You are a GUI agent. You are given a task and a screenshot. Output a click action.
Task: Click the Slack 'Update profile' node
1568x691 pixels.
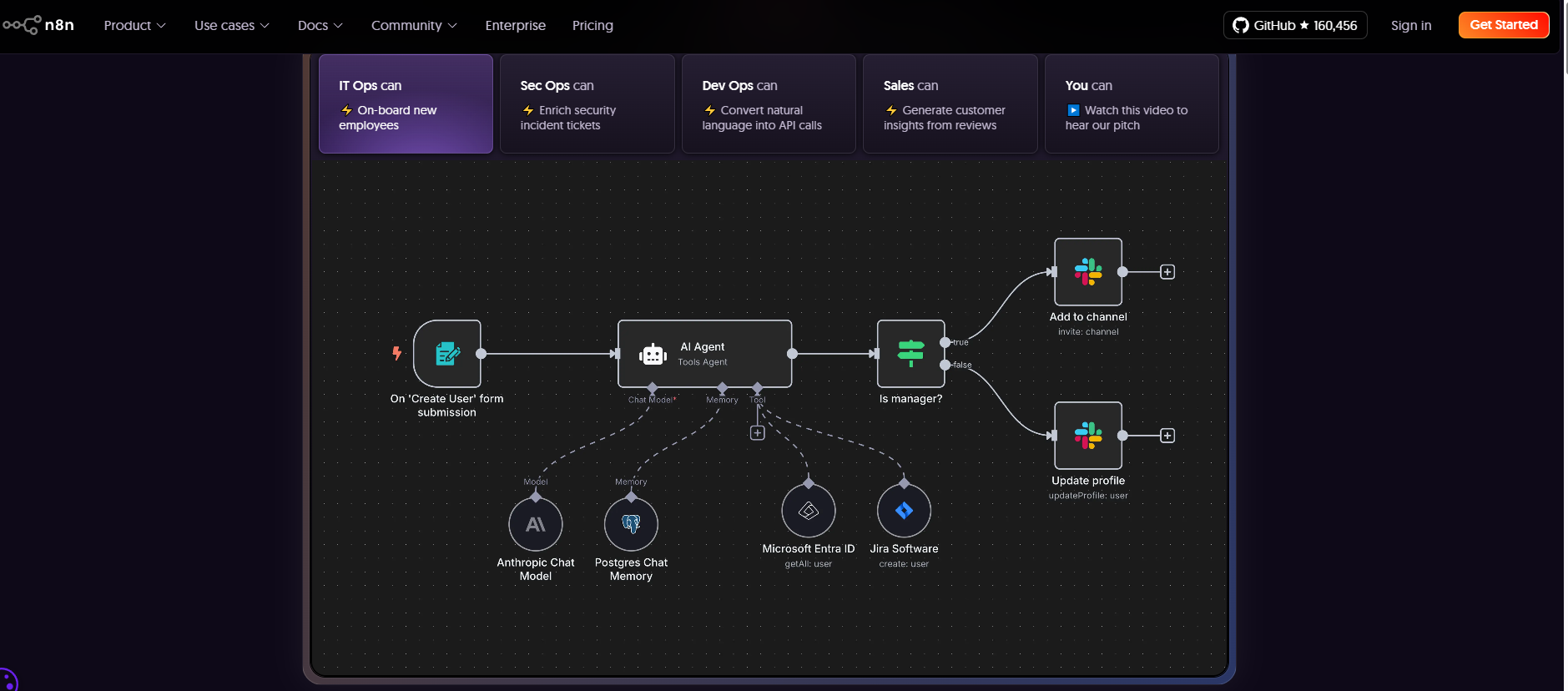tap(1087, 436)
